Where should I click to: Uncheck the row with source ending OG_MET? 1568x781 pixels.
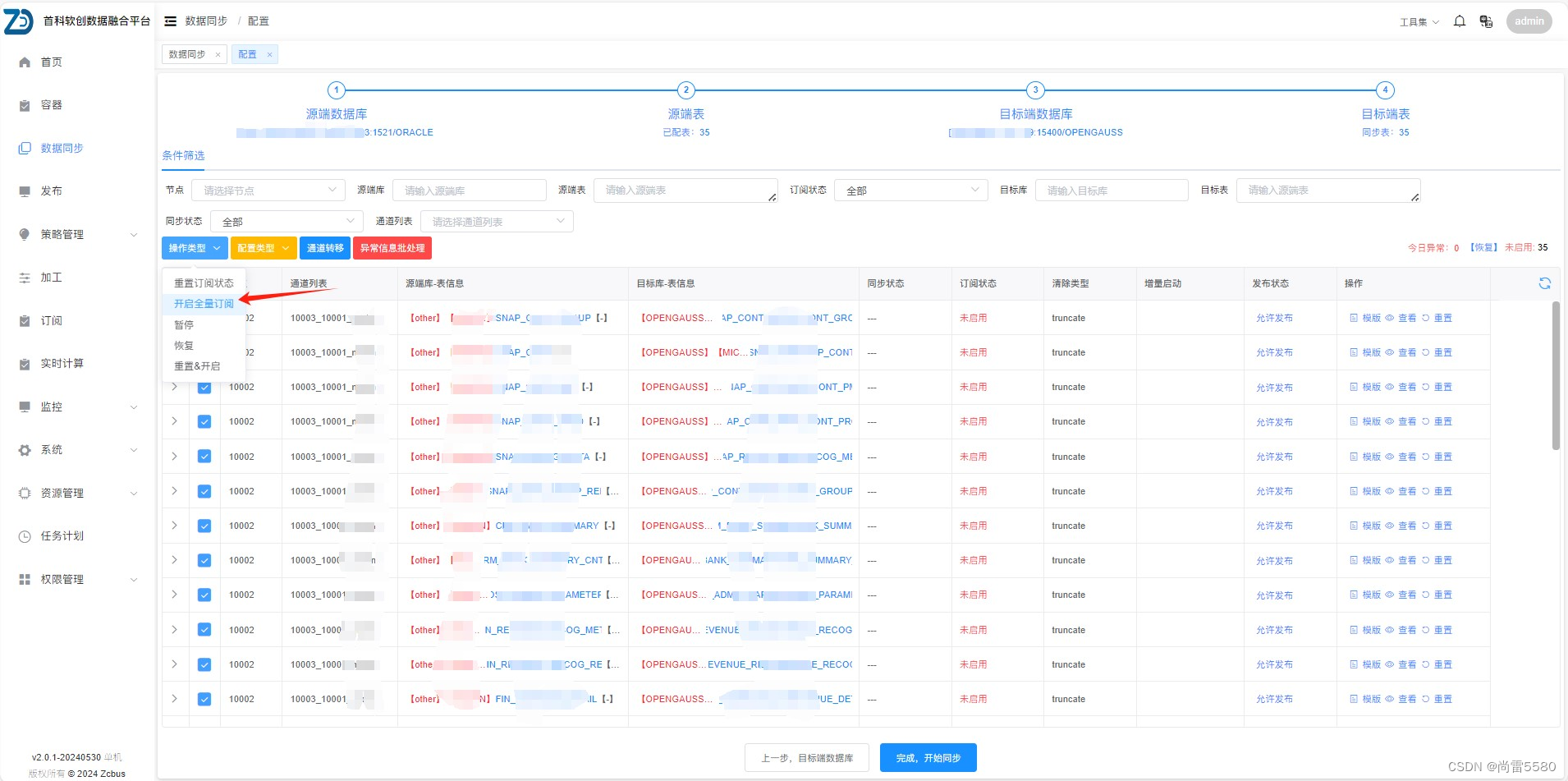[x=204, y=630]
